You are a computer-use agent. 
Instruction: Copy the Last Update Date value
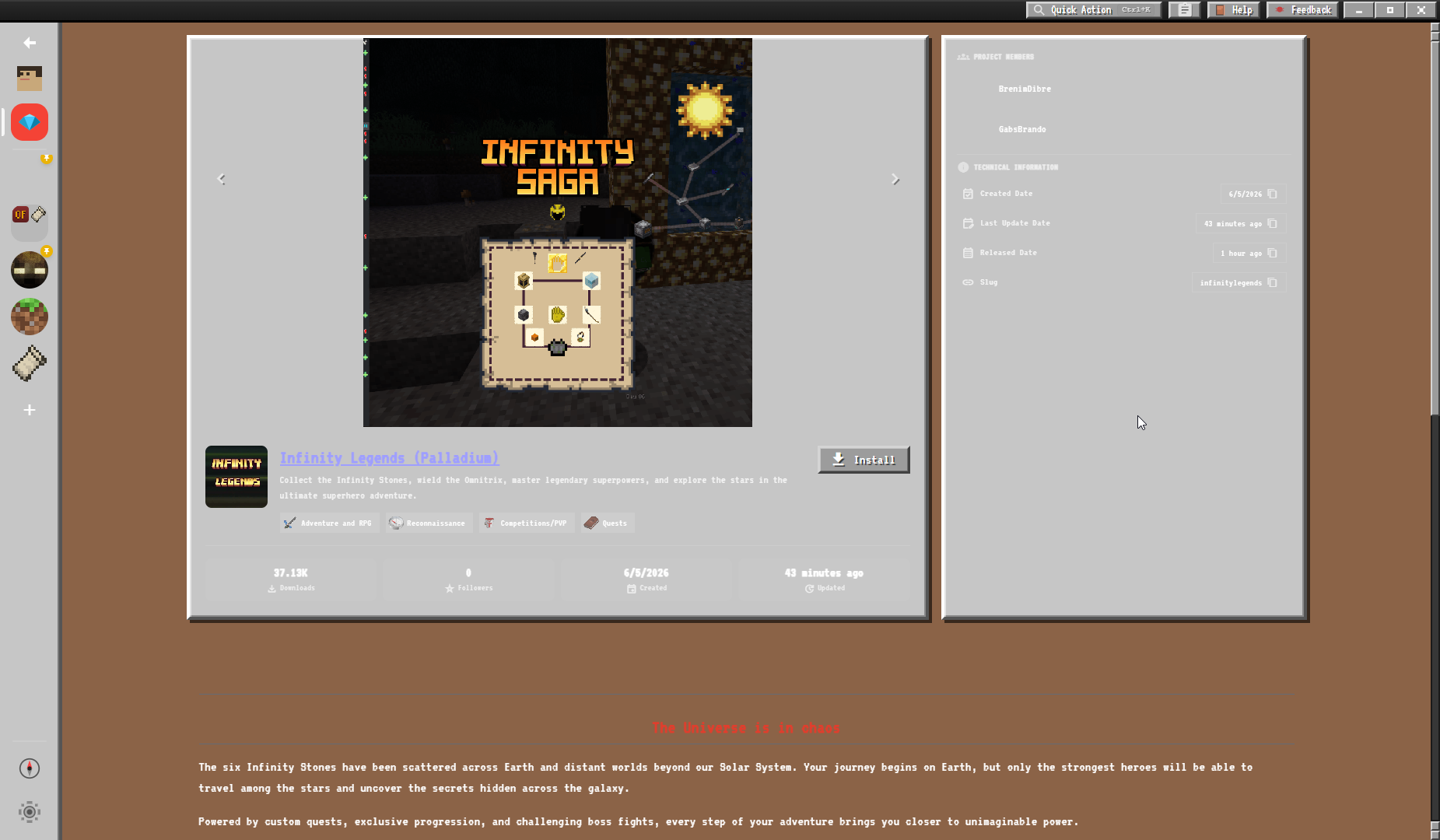[1272, 223]
